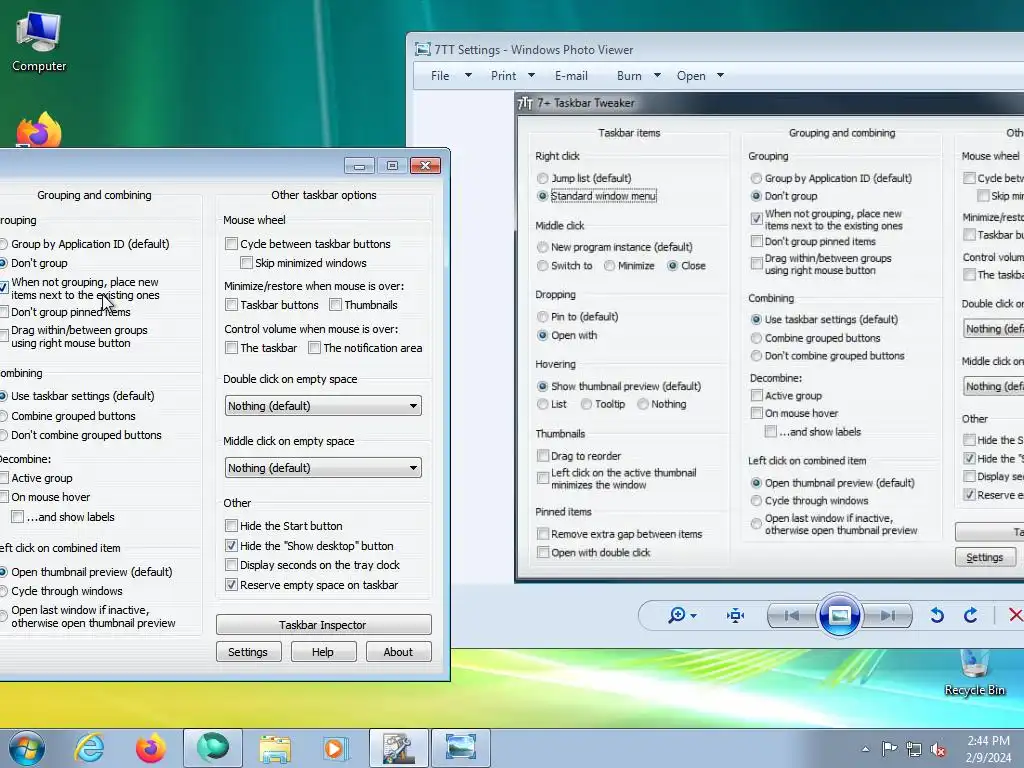Check Thumbnails minimize/restore option
This screenshot has height=768, width=1024.
click(336, 304)
